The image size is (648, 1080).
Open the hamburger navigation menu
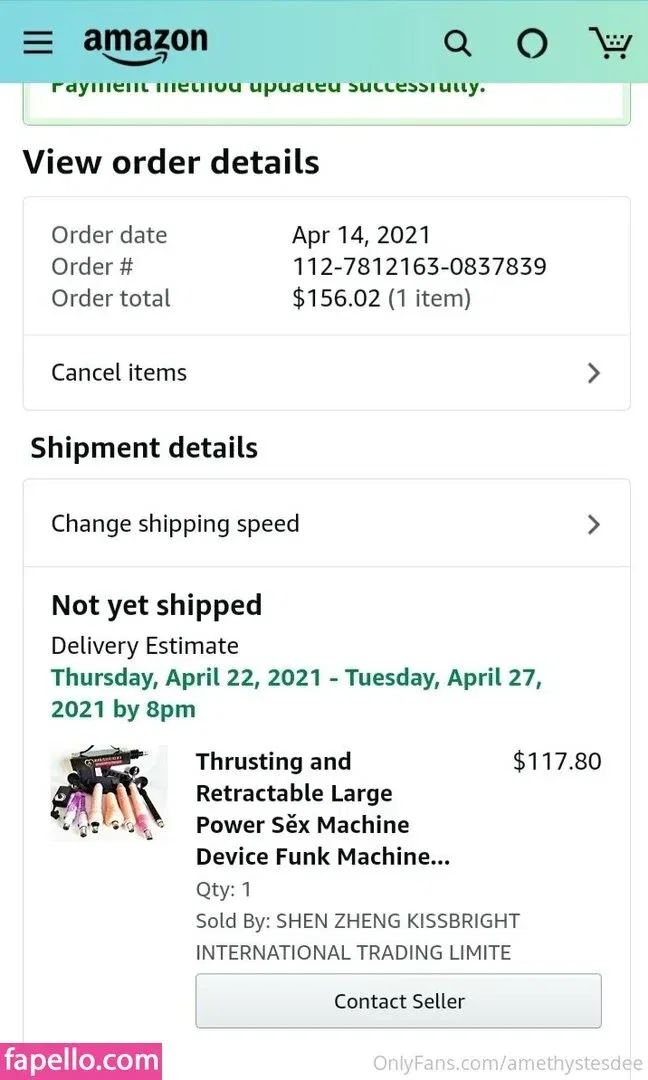[x=38, y=42]
